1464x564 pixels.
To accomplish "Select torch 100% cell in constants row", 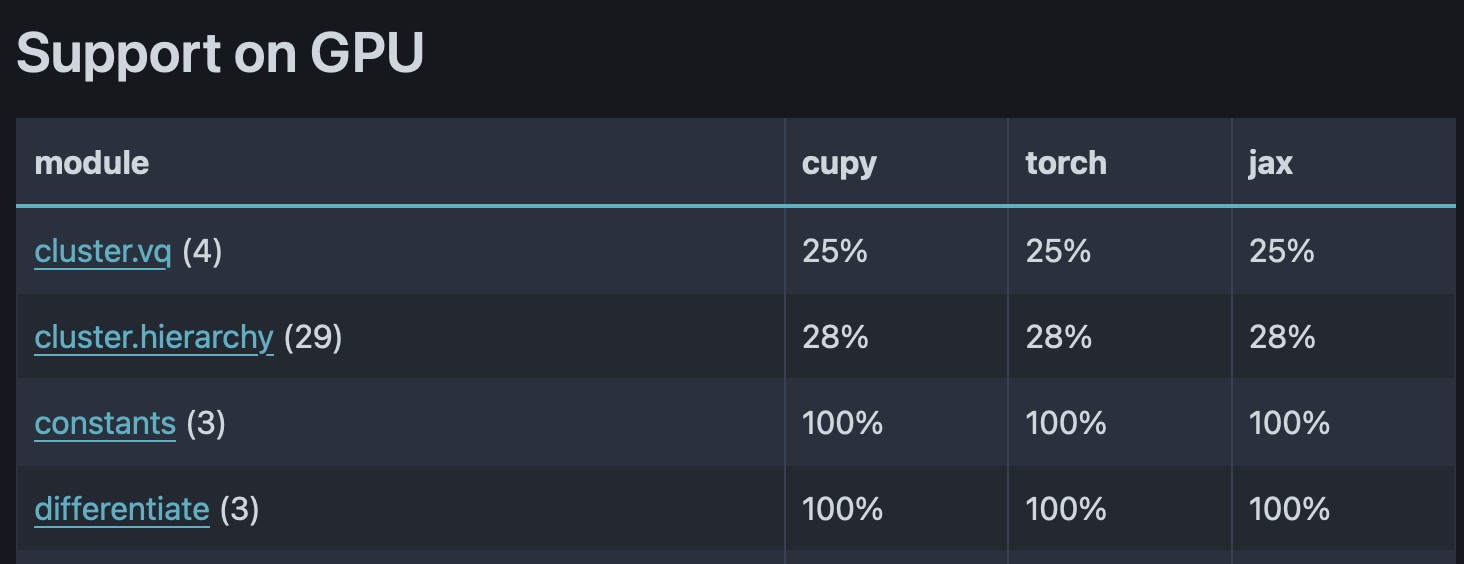I will (1066, 424).
